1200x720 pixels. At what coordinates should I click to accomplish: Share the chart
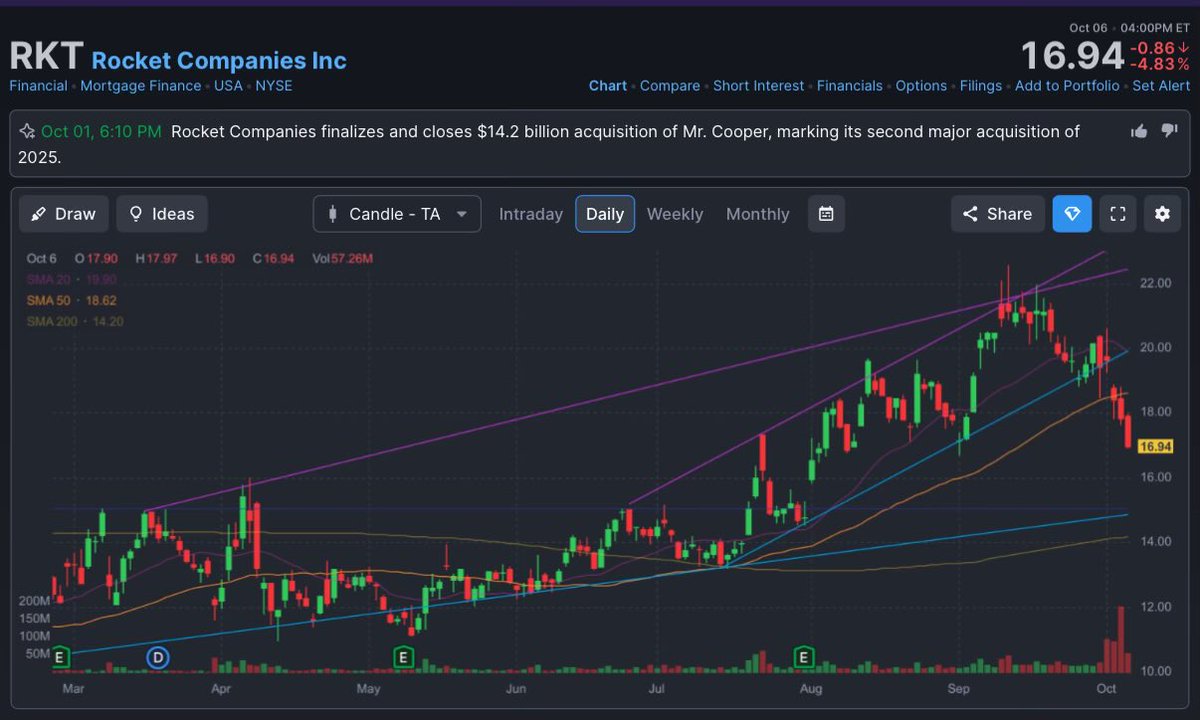click(x=998, y=214)
